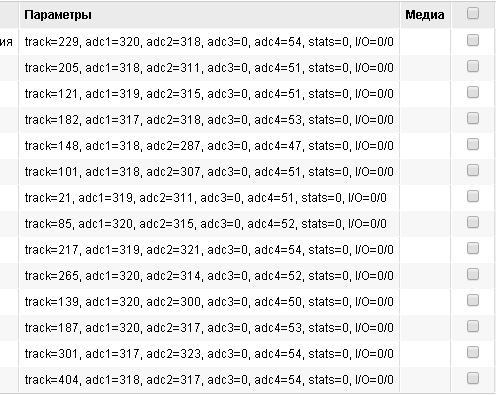The height and width of the screenshot is (395, 496).
Task: Enable the checkbox for track=101 row
Action: (x=473, y=170)
